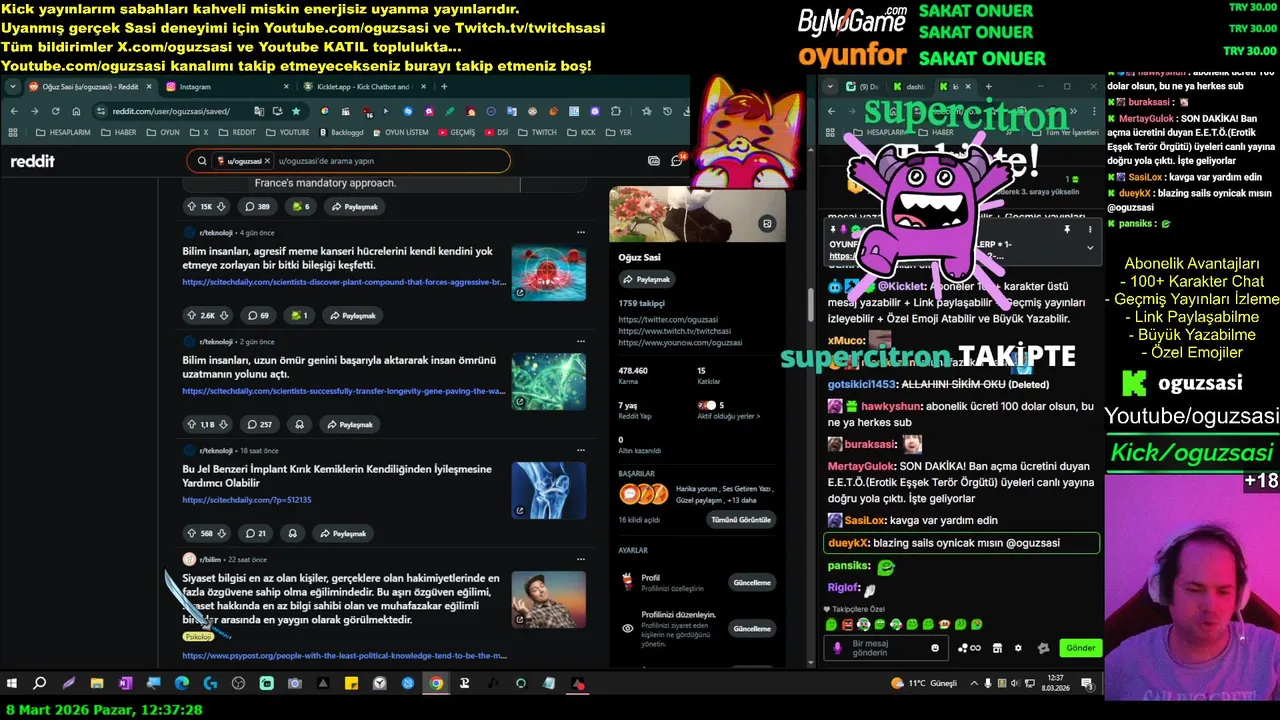Open the scitechdaily longevity gene link
Viewport: 1280px width, 720px height.
click(344, 391)
